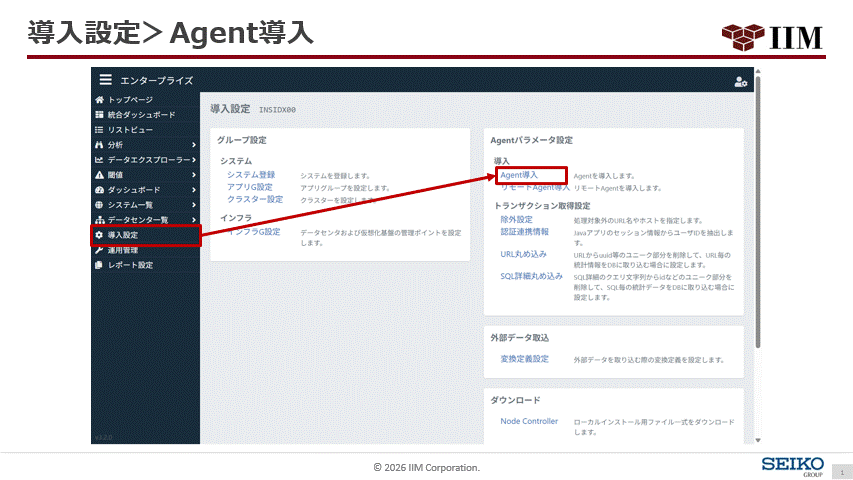The width and height of the screenshot is (853, 480).
Task: Open レポート設定 in the sidebar
Action: coord(130,265)
